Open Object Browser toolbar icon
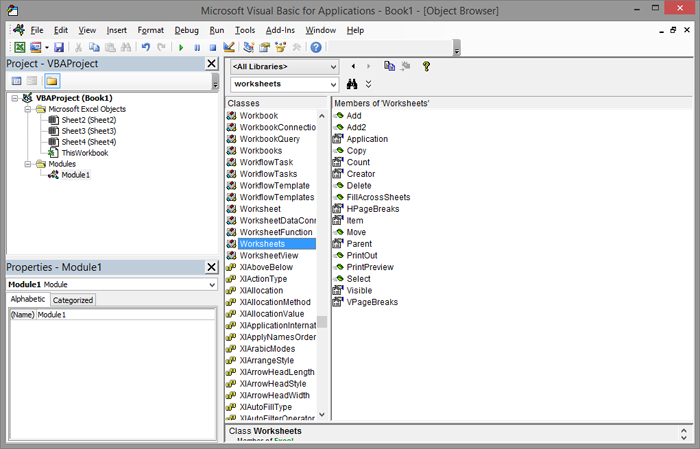The width and height of the screenshot is (700, 449). [280, 47]
